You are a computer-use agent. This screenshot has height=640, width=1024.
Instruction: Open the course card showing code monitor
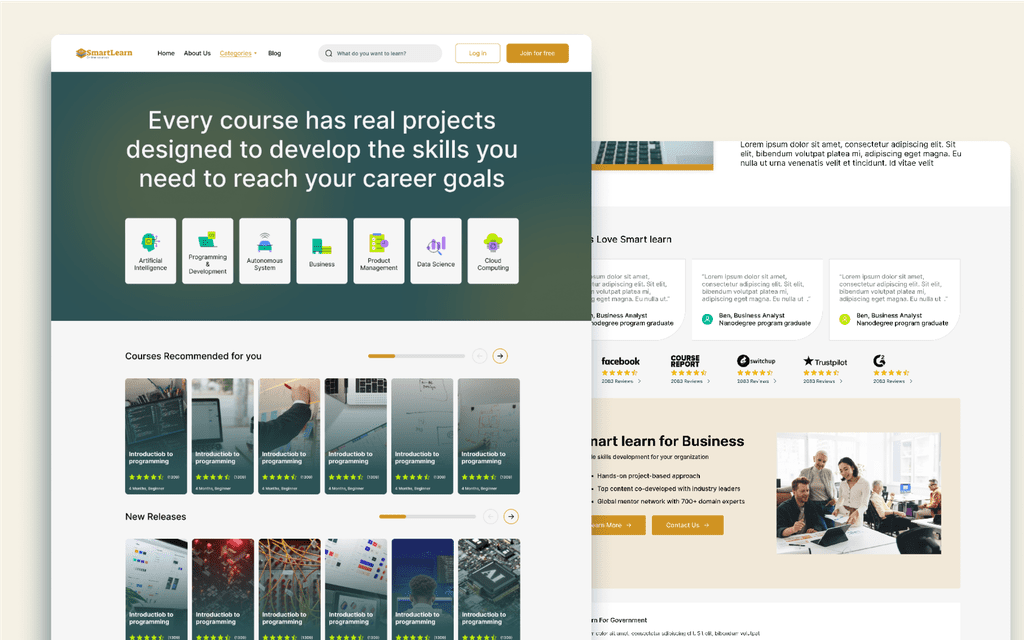click(156, 436)
